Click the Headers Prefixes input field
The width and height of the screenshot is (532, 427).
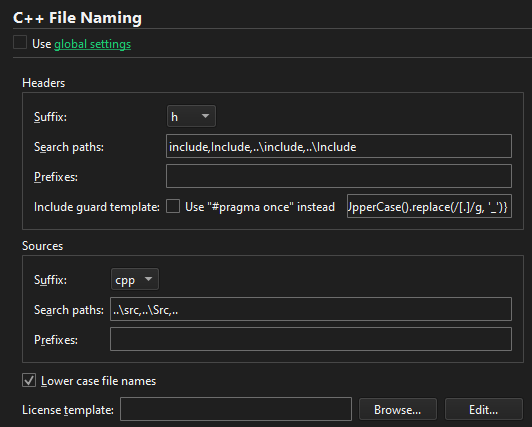click(x=339, y=176)
